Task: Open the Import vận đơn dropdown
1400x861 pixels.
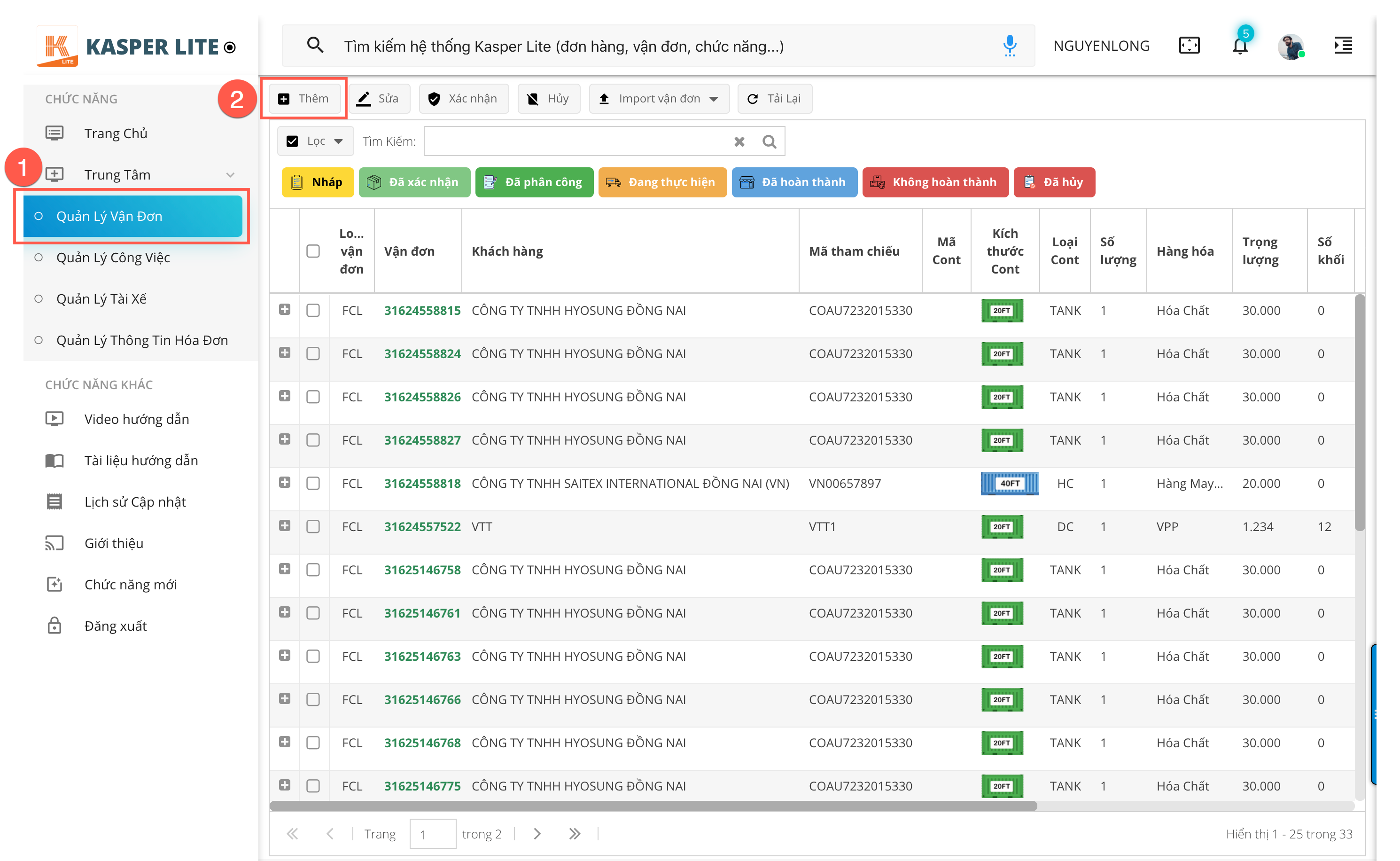Action: [659, 99]
